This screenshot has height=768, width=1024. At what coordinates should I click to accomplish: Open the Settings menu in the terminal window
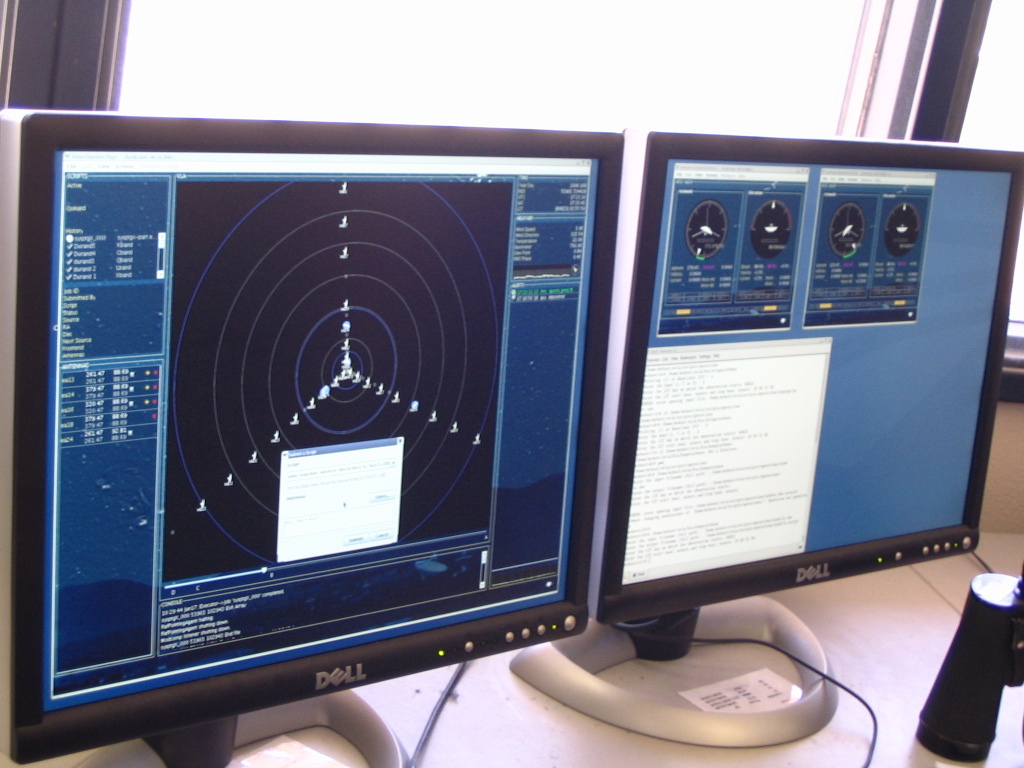tap(705, 357)
